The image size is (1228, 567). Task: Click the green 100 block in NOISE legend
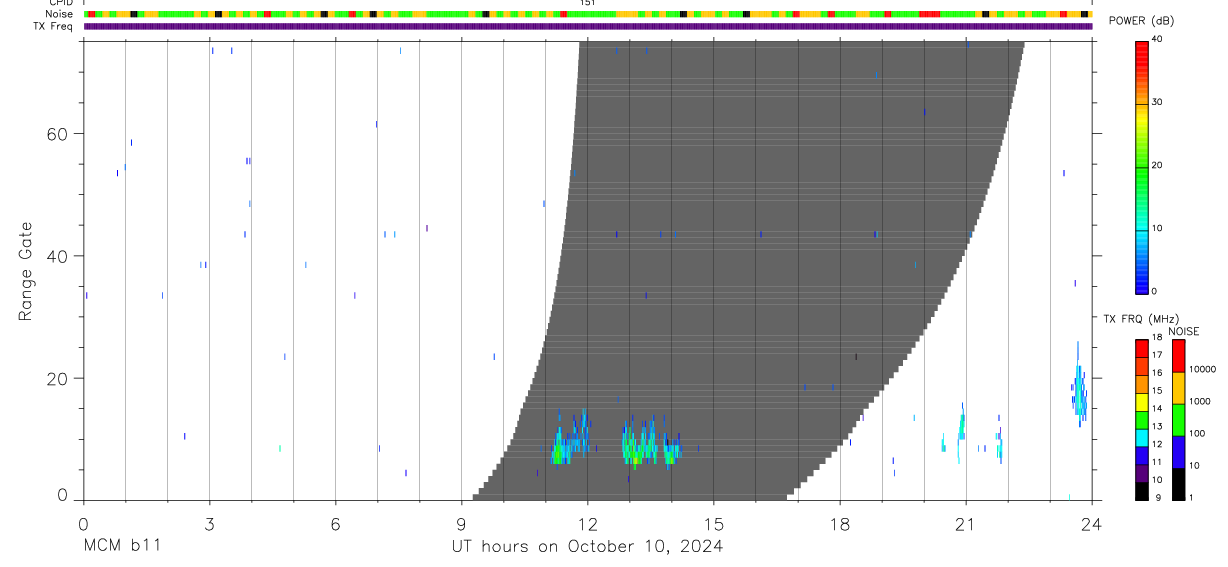coord(1178,419)
